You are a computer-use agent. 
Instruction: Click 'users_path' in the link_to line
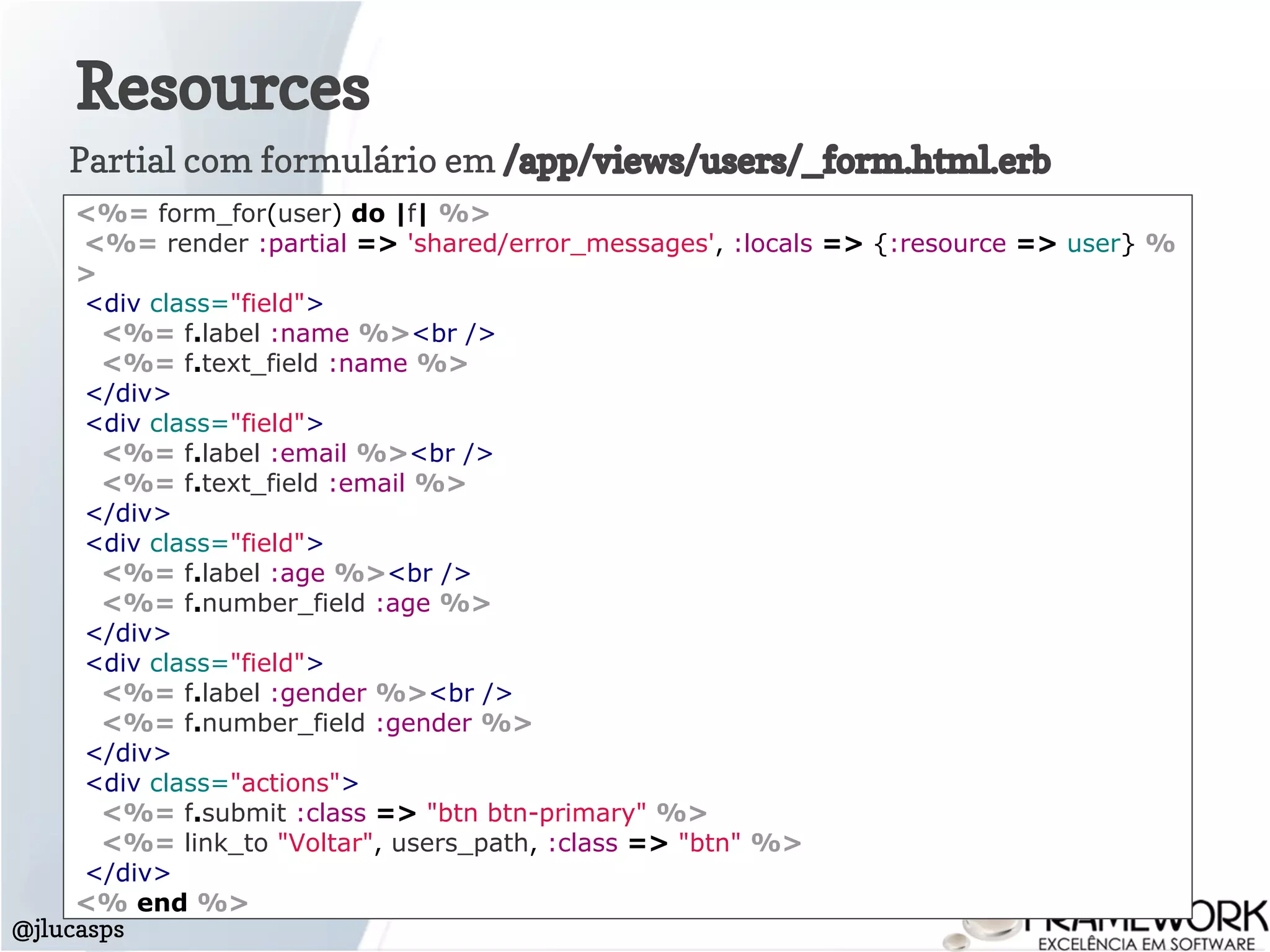460,844
